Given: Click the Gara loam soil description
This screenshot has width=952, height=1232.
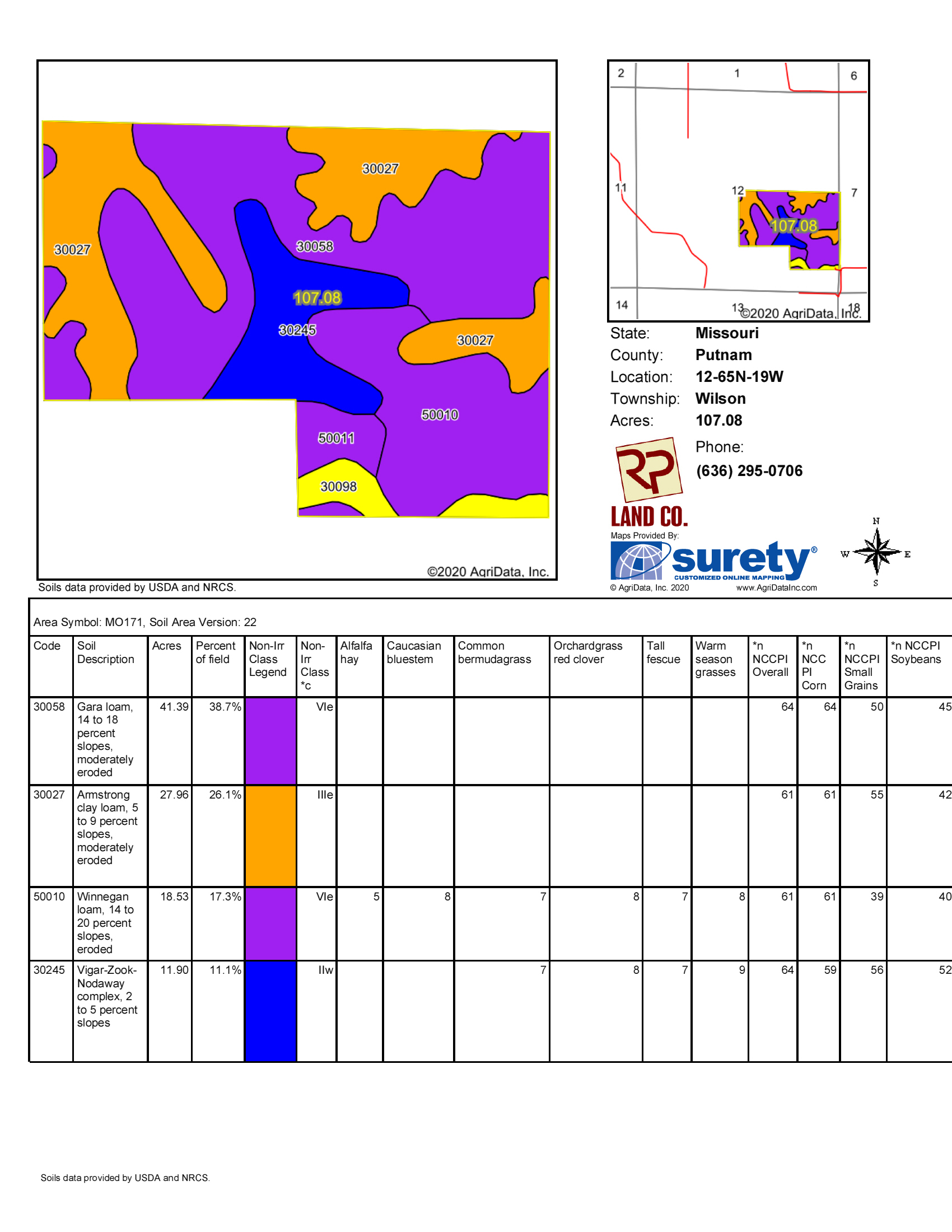Looking at the screenshot, I should click(105, 740).
